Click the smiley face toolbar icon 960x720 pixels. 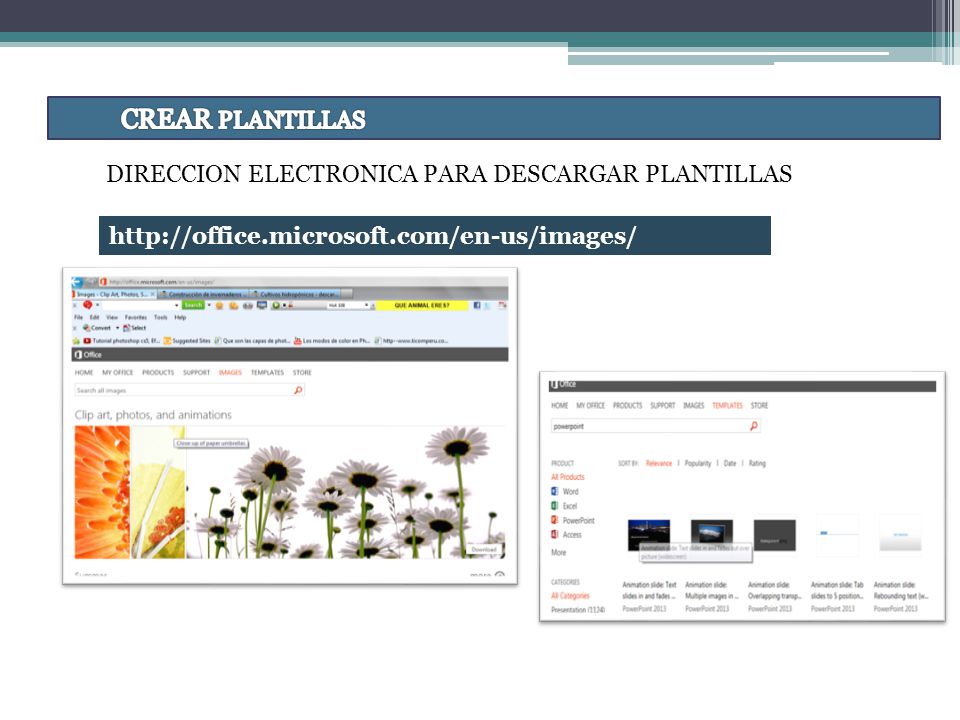219,305
